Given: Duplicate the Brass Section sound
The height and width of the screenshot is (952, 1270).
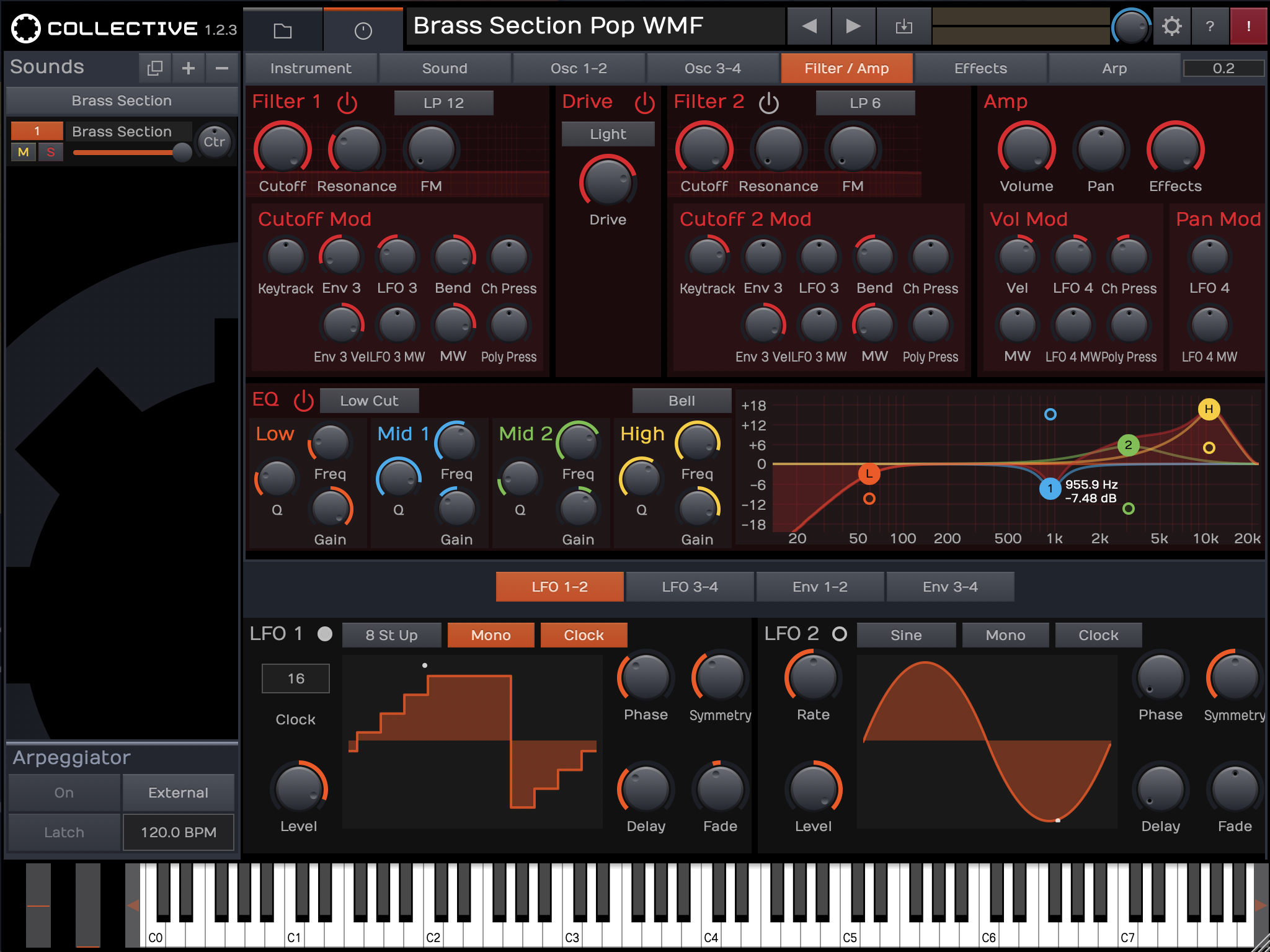Looking at the screenshot, I should 154,68.
